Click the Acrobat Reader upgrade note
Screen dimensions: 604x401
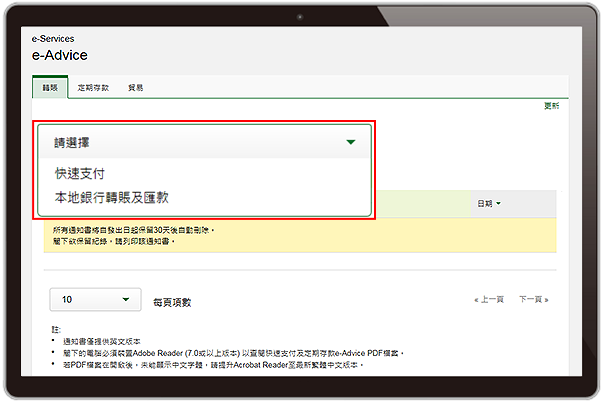click(213, 364)
